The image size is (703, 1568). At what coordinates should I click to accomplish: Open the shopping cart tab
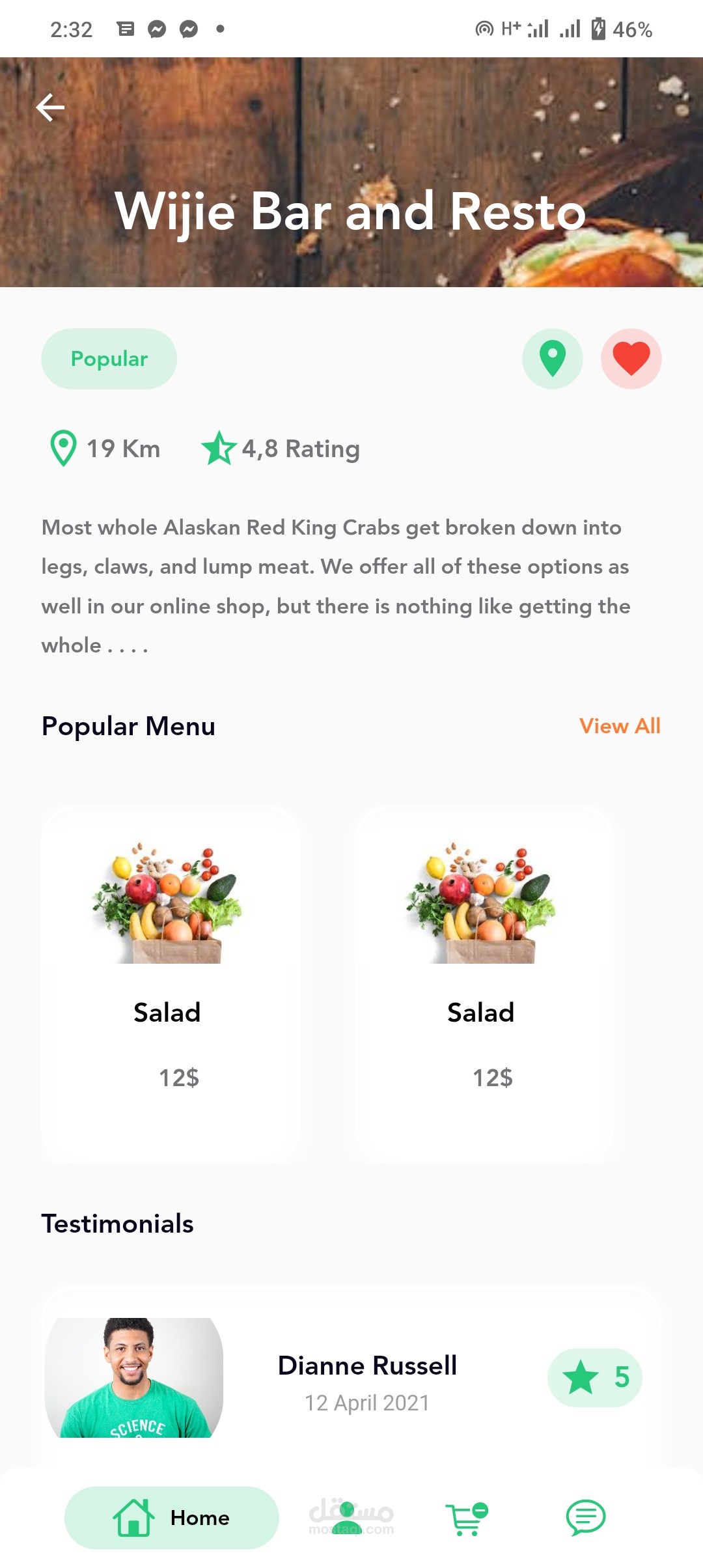click(466, 1519)
